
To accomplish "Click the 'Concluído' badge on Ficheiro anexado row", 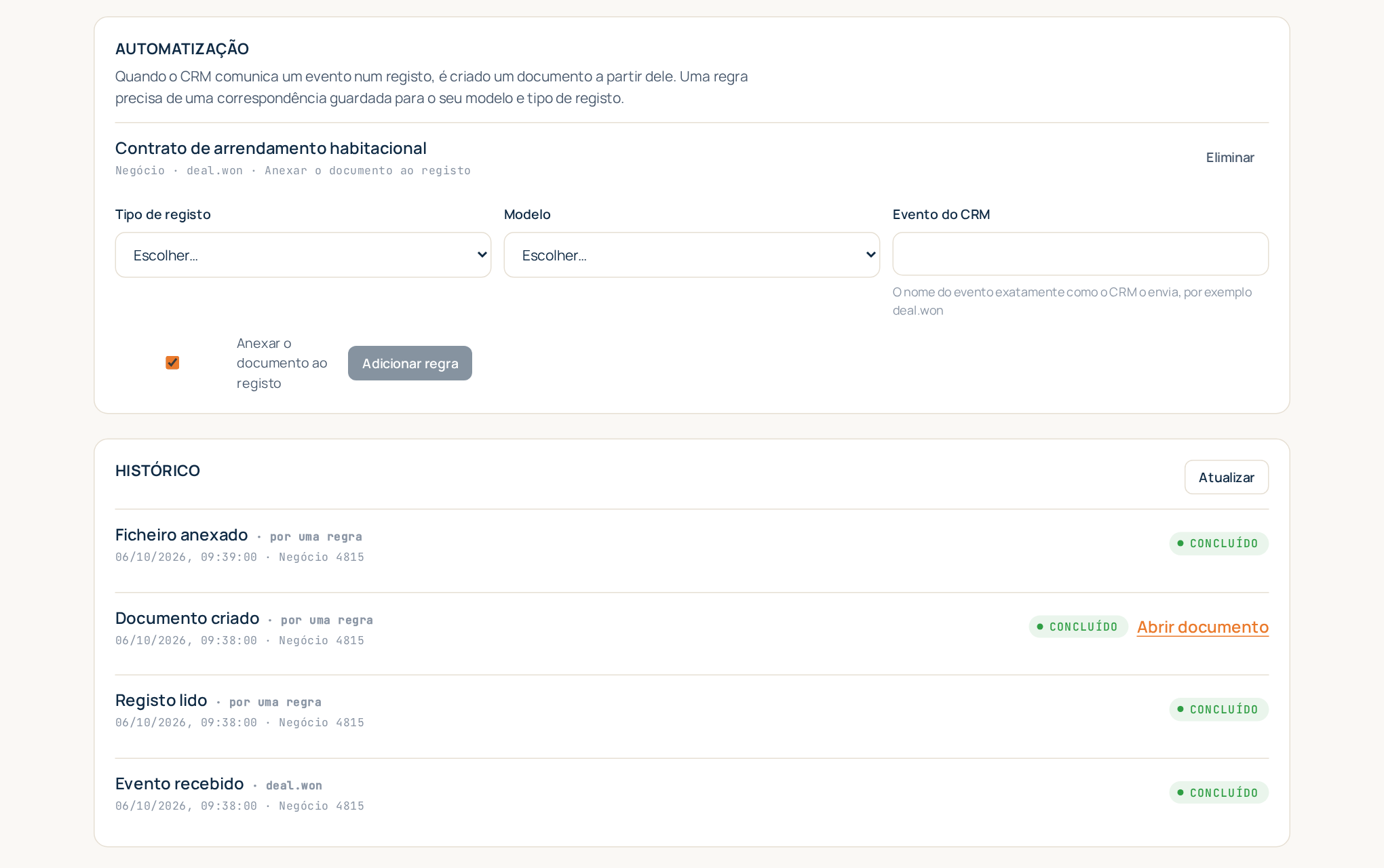I will [x=1218, y=543].
